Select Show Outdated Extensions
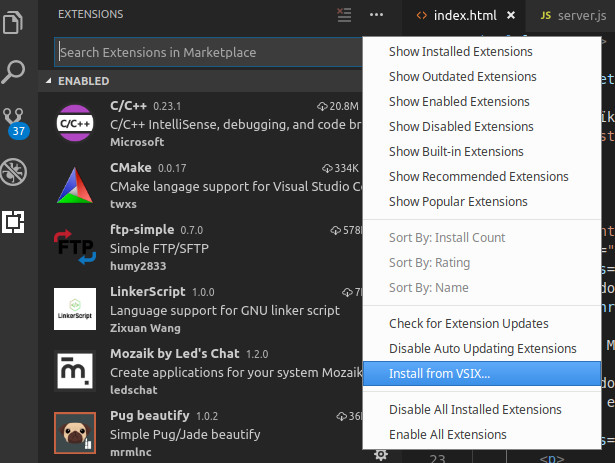This screenshot has height=463, width=615. (462, 76)
